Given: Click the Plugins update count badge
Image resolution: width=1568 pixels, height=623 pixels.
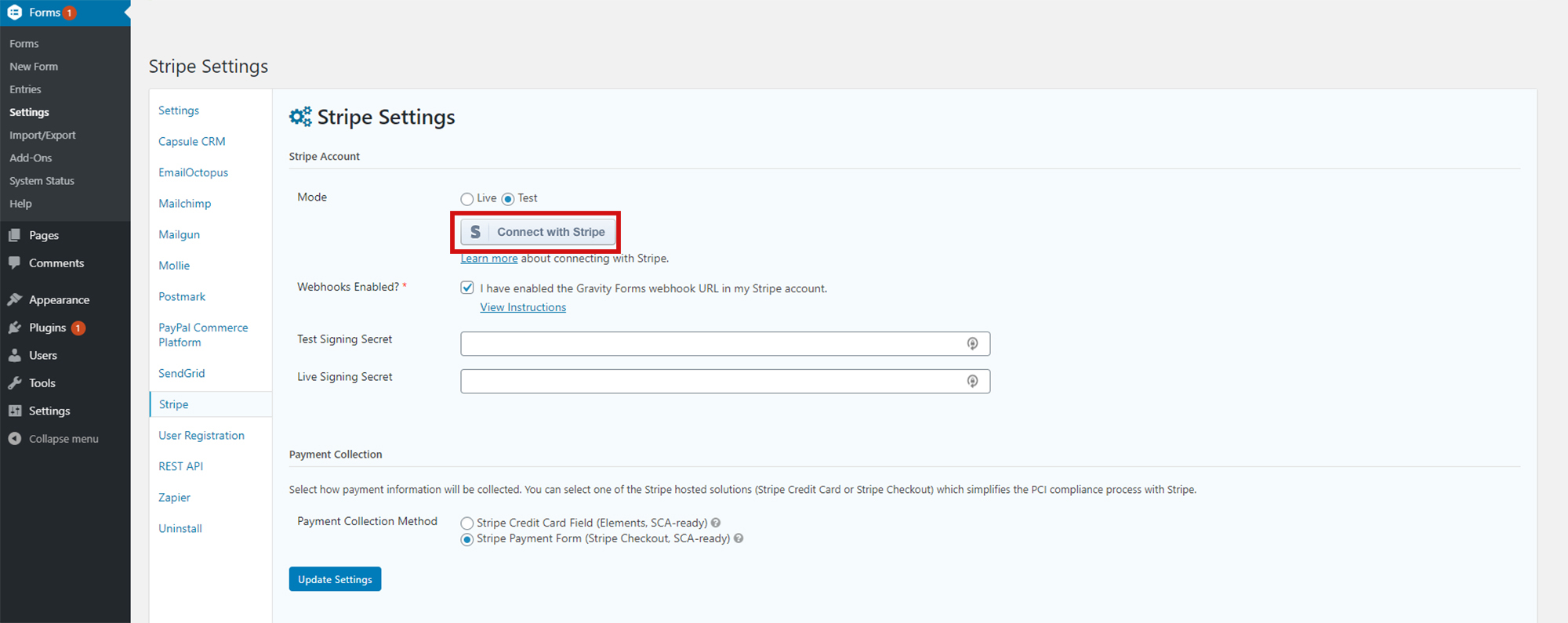Looking at the screenshot, I should tap(78, 328).
